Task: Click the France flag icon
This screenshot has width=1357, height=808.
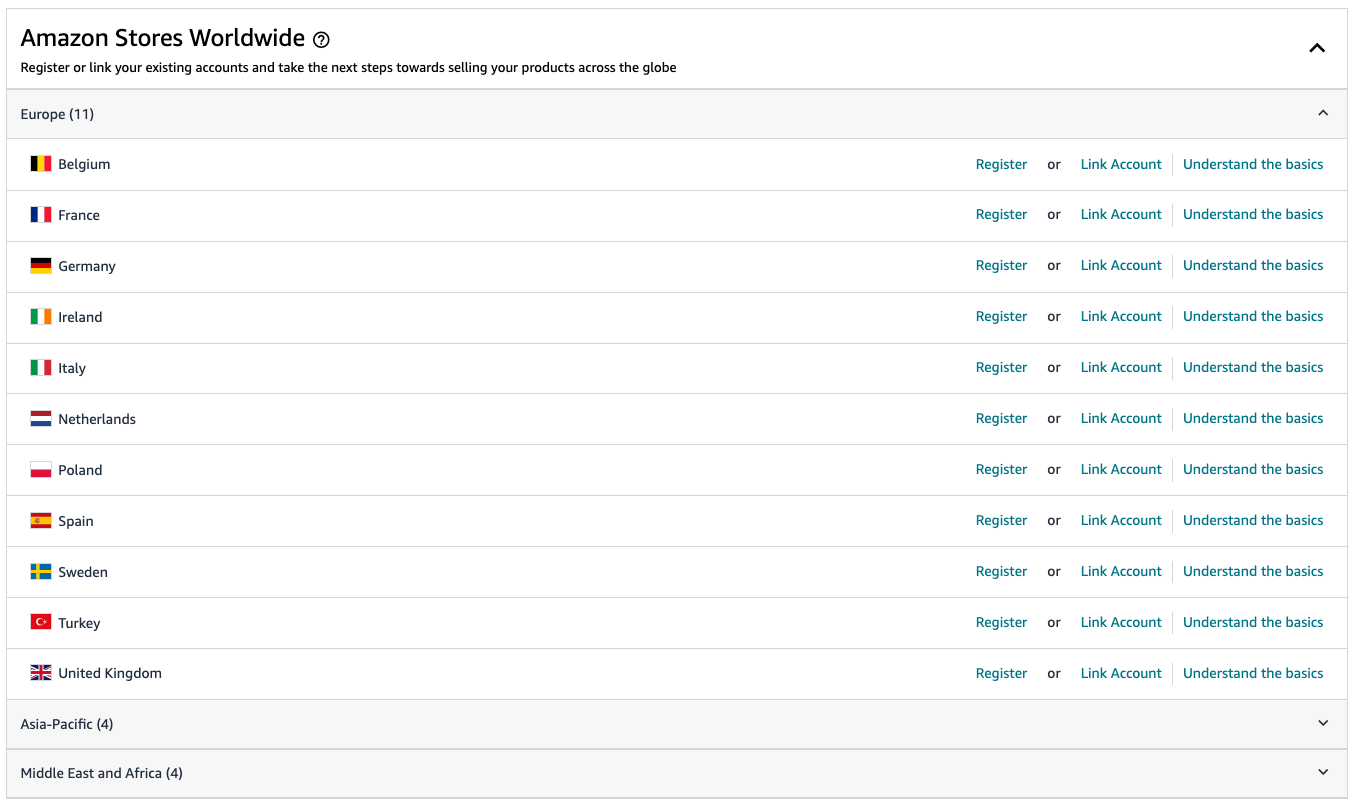Action: point(41,215)
